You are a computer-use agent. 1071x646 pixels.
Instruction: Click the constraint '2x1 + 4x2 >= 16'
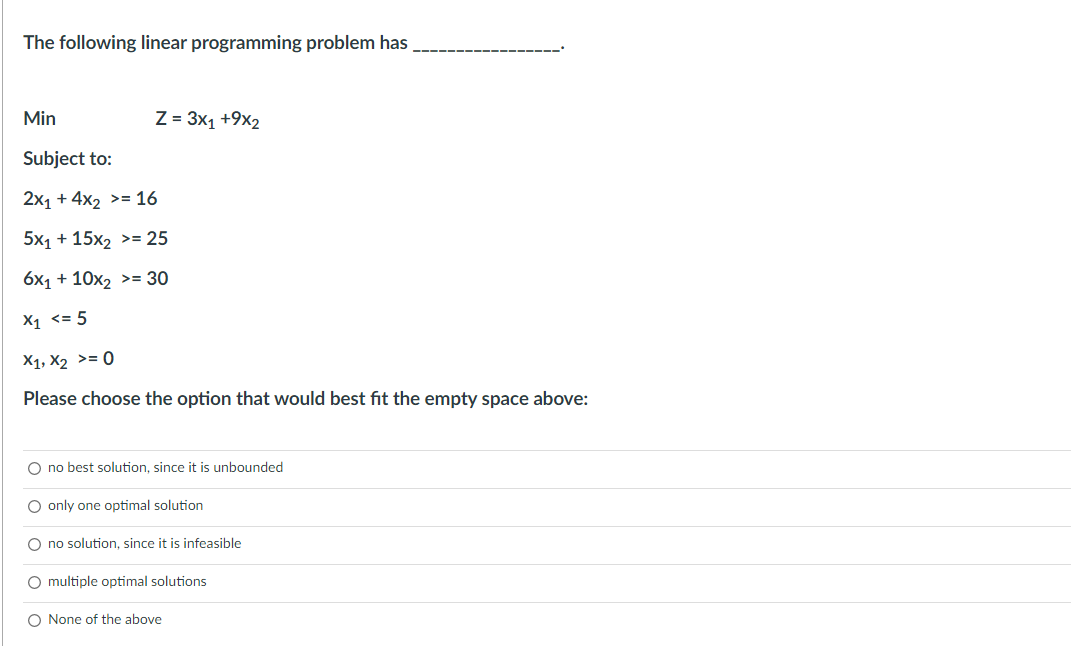[x=90, y=198]
